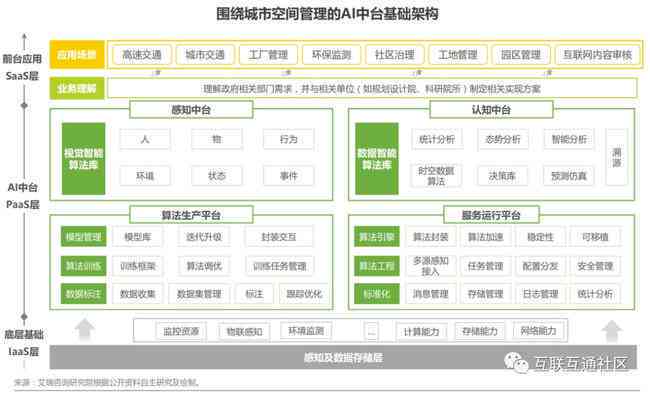Select the 事件 box
Image resolution: width=650 pixels, height=393 pixels.
point(289,176)
